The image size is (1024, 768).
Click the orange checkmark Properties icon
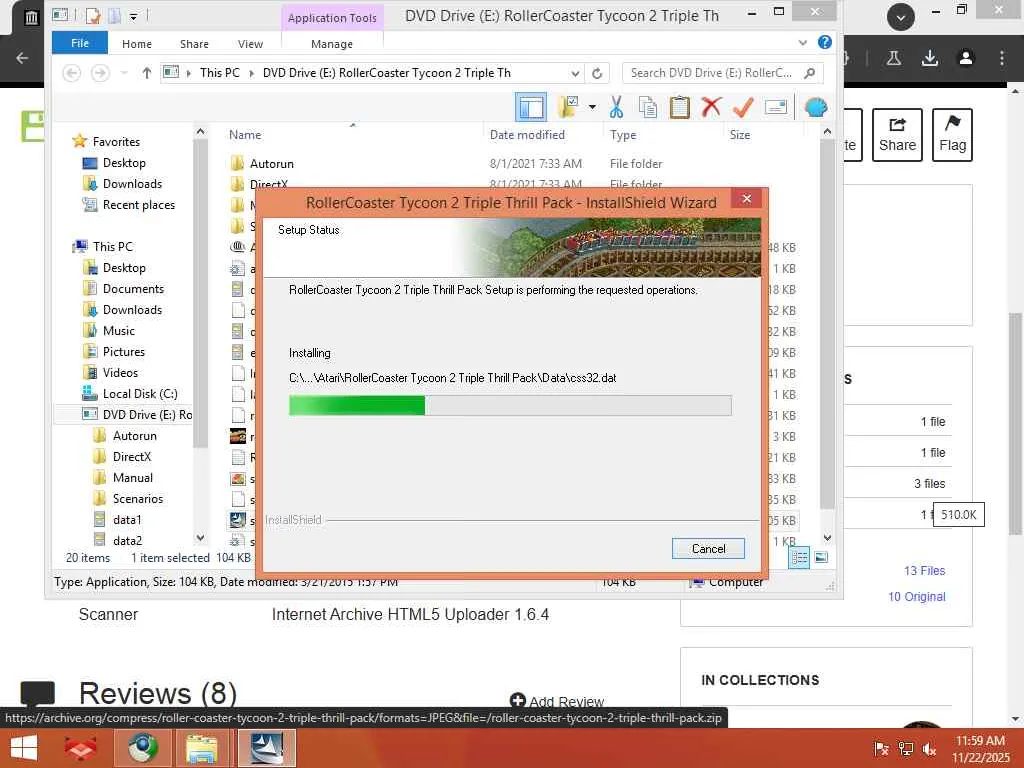[743, 106]
